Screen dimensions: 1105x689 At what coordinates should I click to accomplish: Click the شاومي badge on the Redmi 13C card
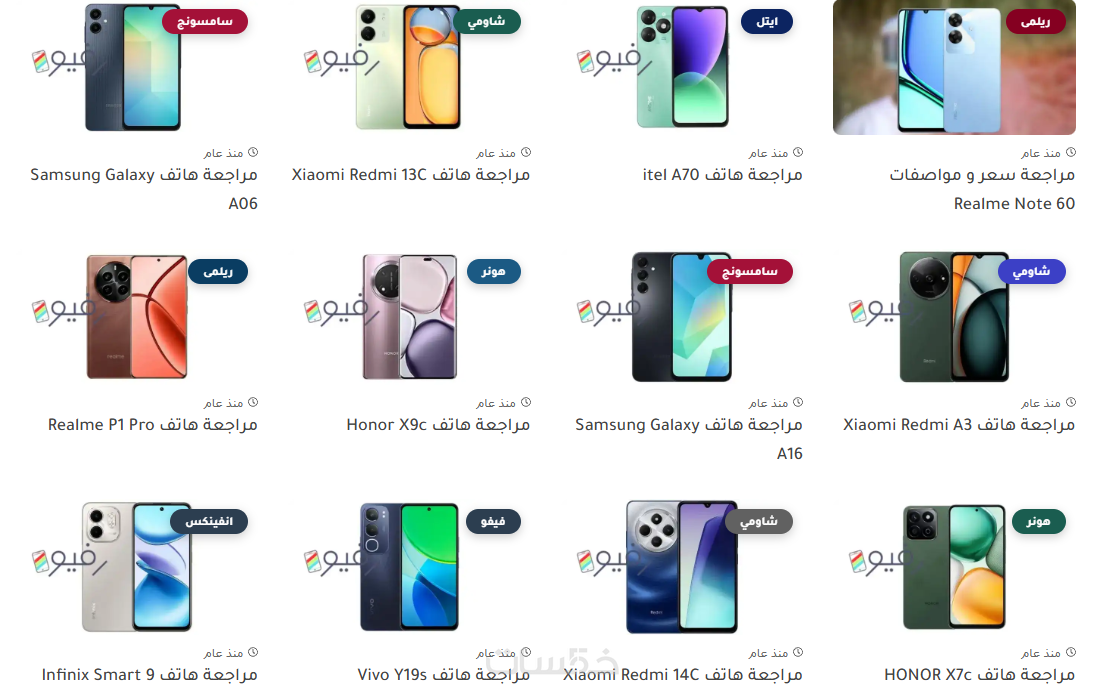pos(487,21)
